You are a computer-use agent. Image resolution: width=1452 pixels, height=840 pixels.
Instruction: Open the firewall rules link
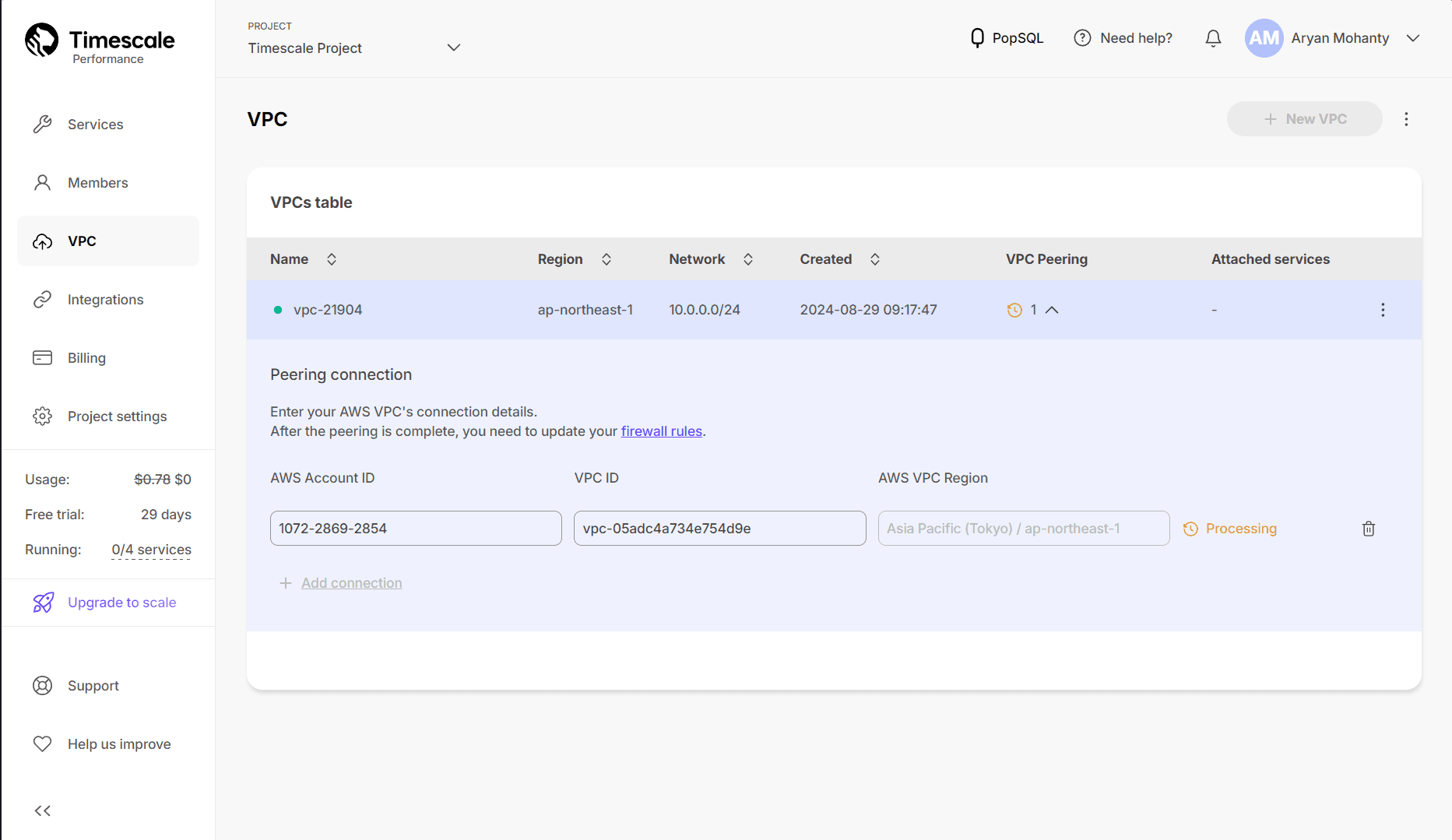coord(661,431)
